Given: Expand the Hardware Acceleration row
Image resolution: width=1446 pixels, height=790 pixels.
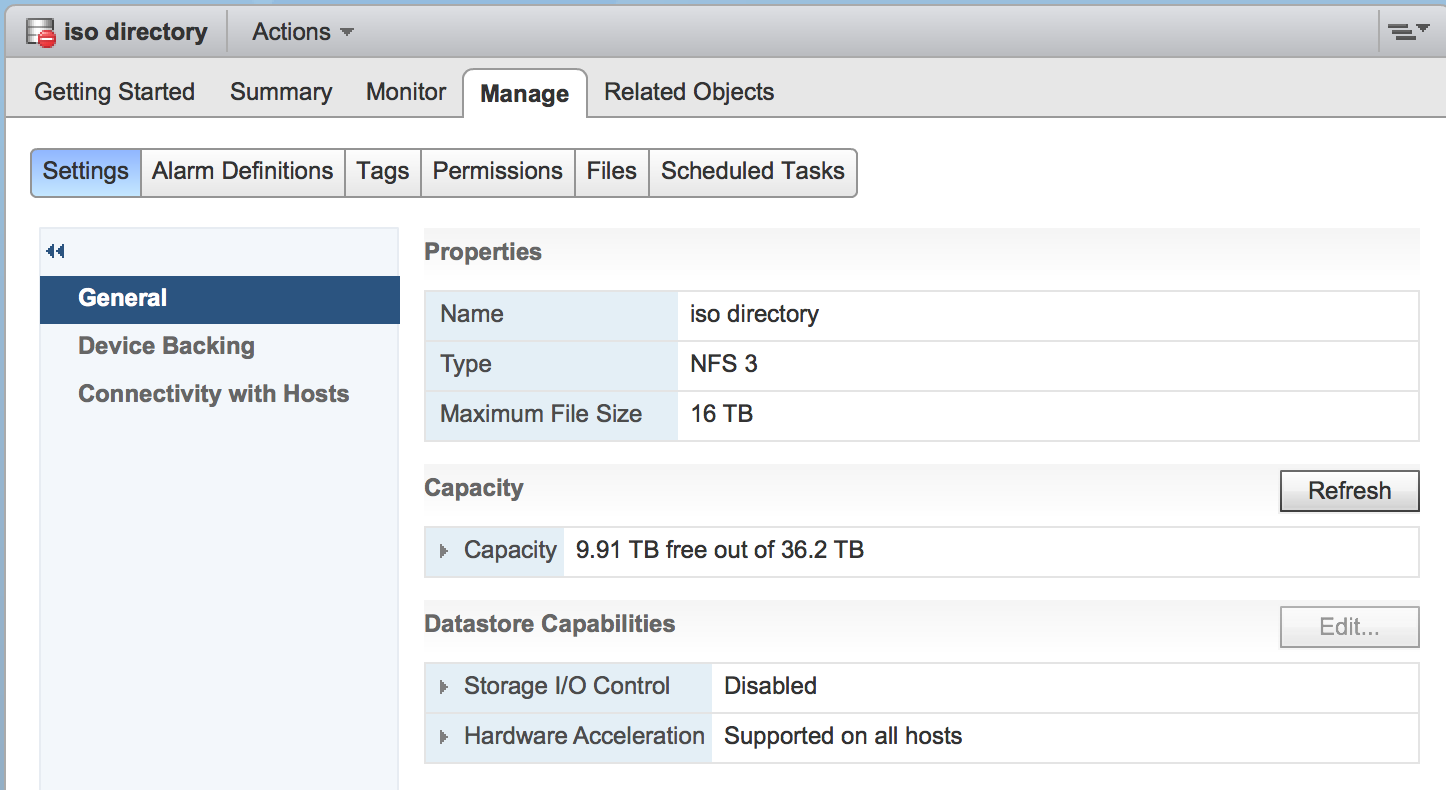Looking at the screenshot, I should 444,737.
